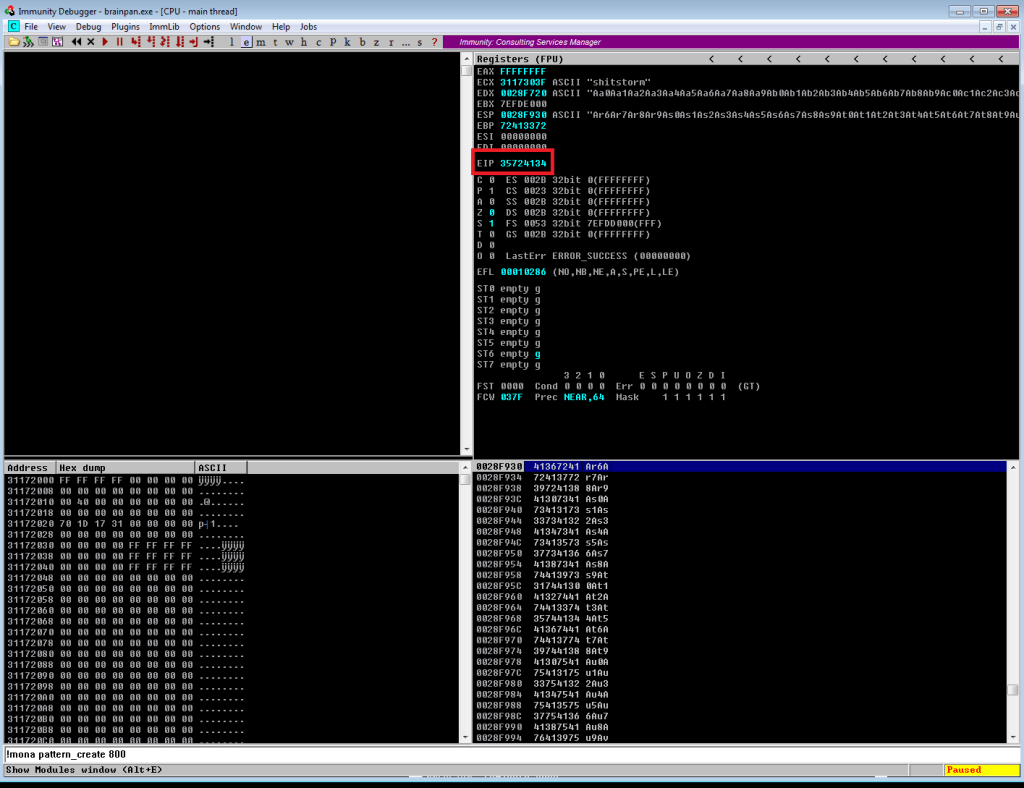Select the Z flag value in registers

point(491,212)
